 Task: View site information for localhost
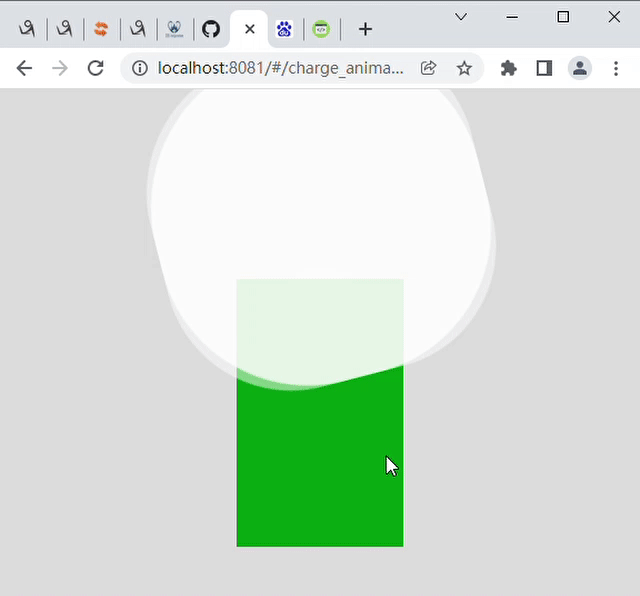[140, 68]
